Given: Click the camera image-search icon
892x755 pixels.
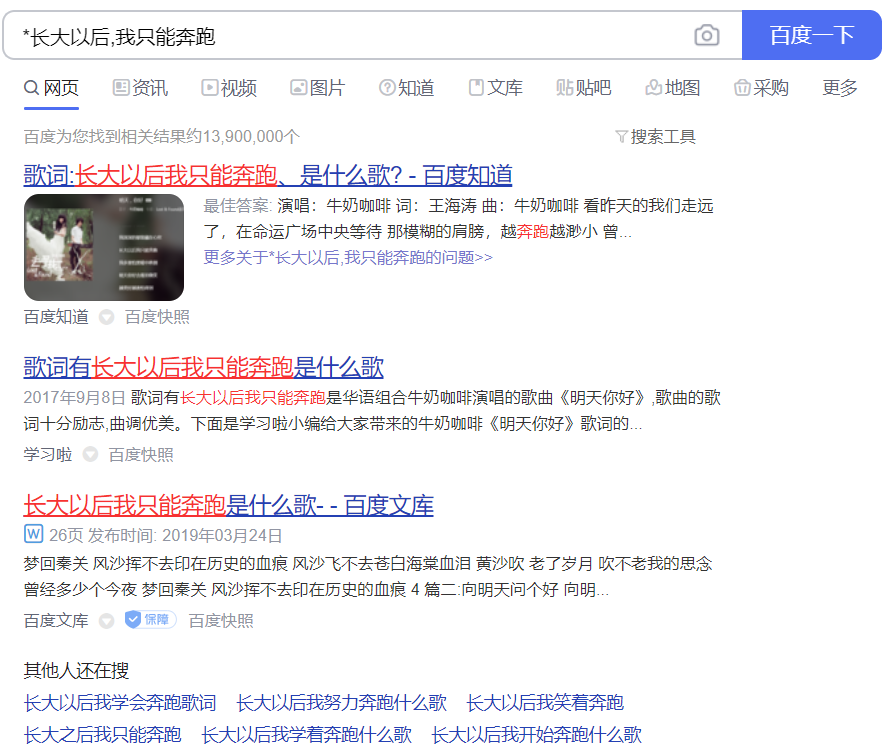Looking at the screenshot, I should (707, 35).
